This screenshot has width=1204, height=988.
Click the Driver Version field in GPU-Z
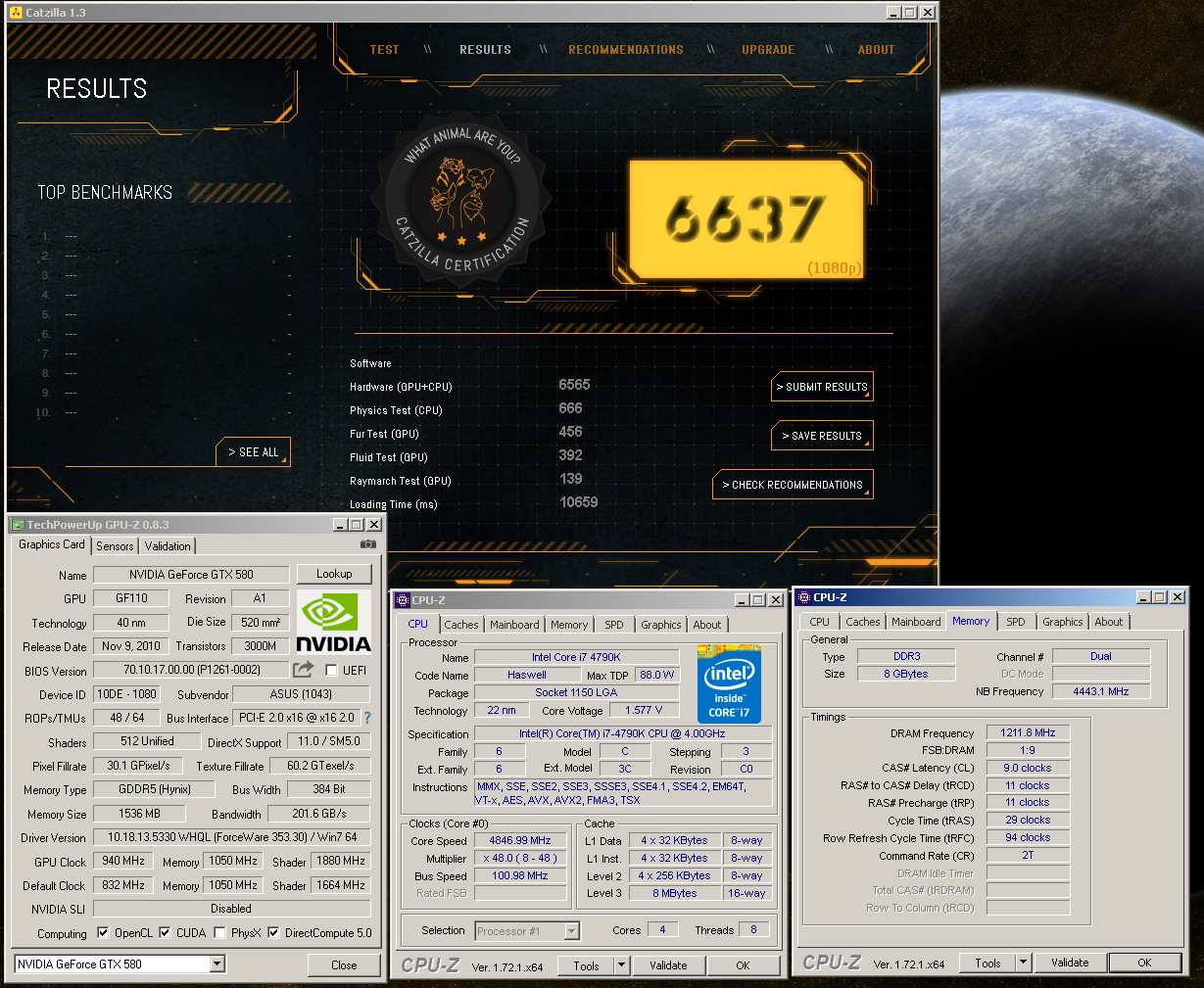click(x=232, y=837)
